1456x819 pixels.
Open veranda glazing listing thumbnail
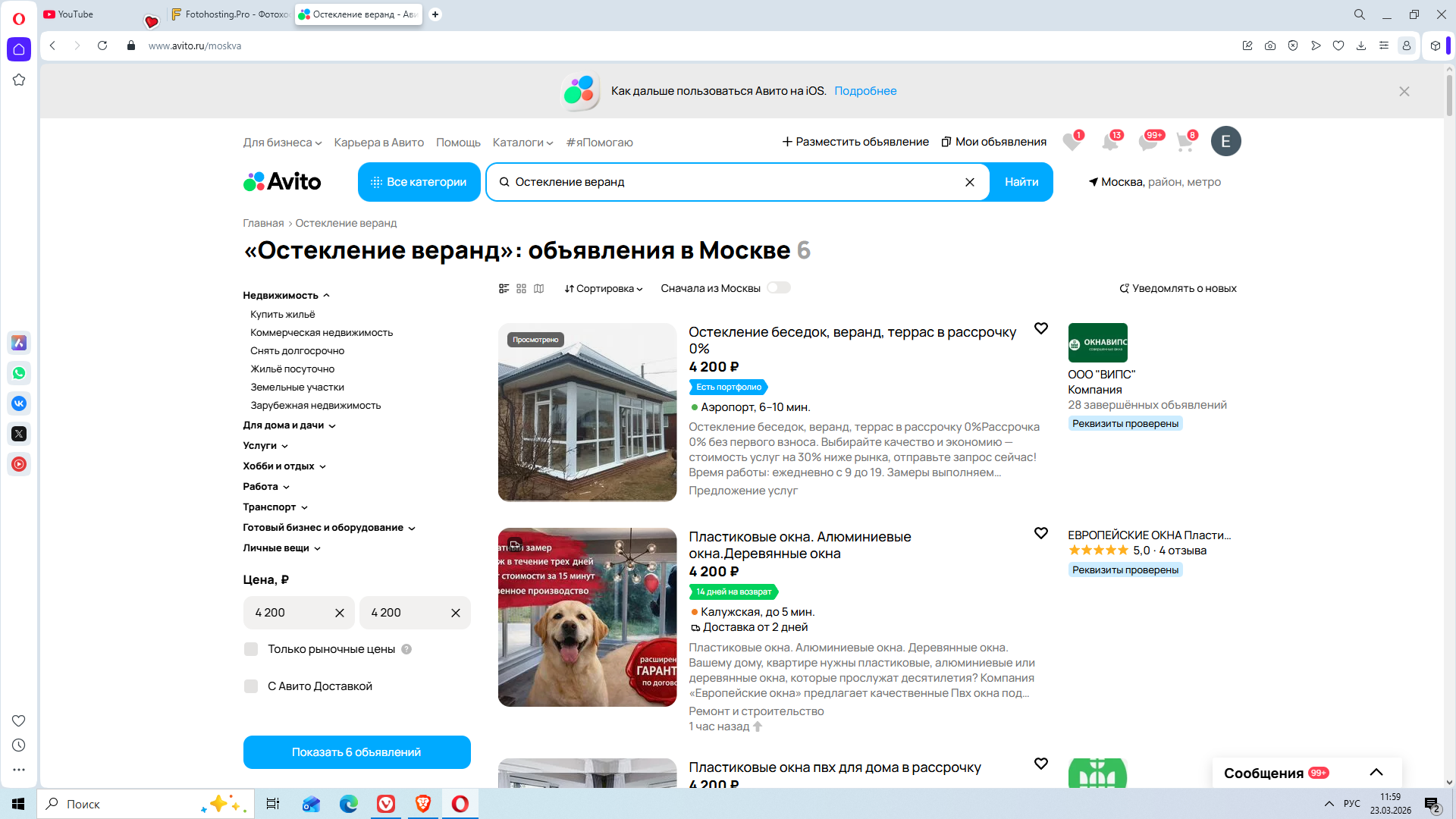click(x=587, y=413)
